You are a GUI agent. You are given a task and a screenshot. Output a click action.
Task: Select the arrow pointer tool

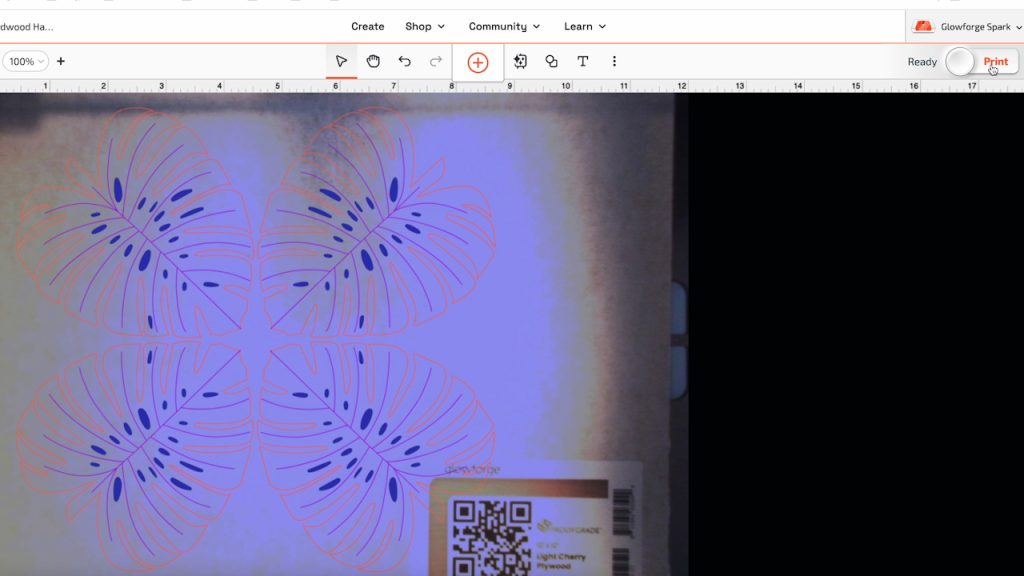[x=341, y=61]
